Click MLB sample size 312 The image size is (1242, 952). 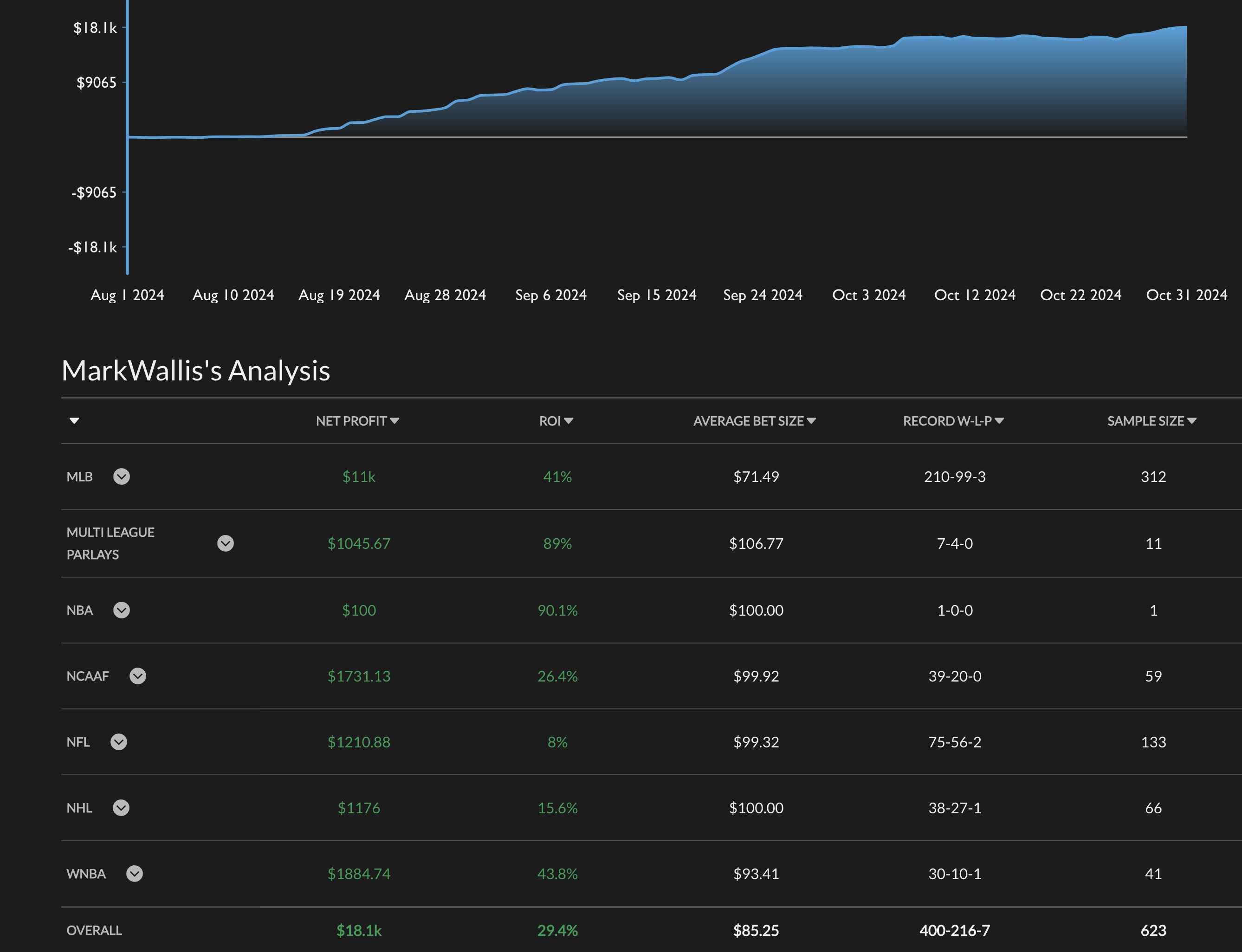(x=1153, y=476)
